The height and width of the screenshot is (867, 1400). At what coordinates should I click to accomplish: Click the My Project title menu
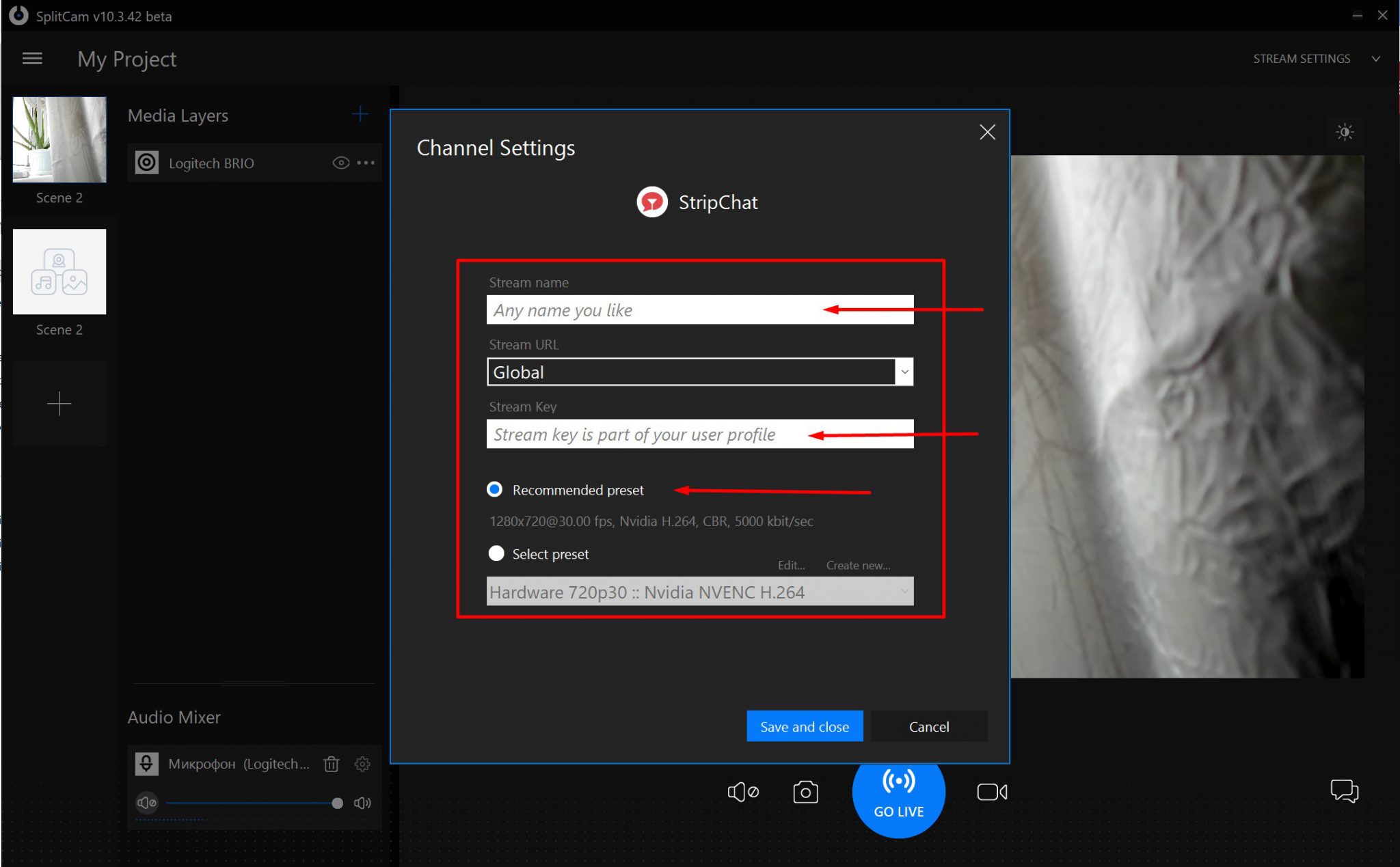pos(127,59)
